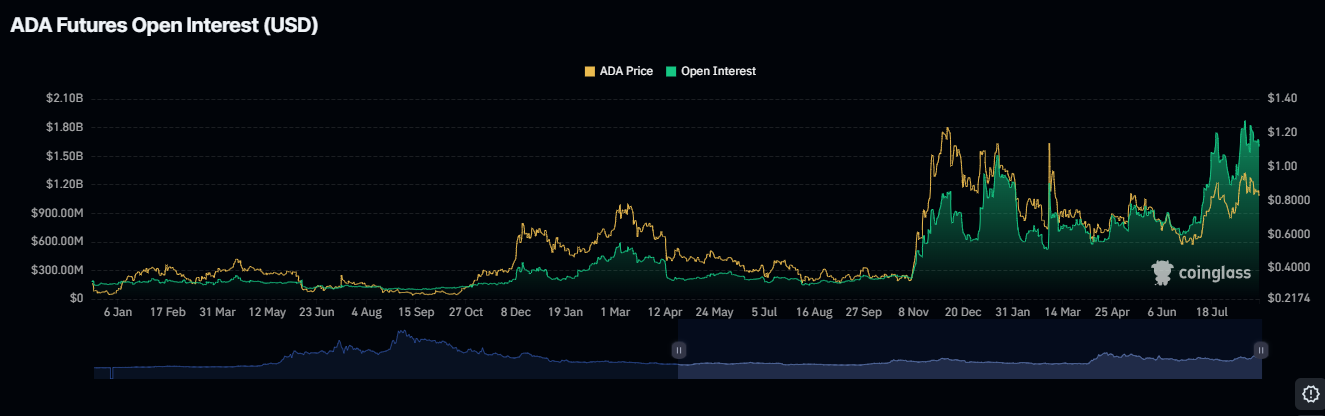Click the ADA Futures Open Interest (USD) title
This screenshot has width=1325, height=416.
click(164, 27)
